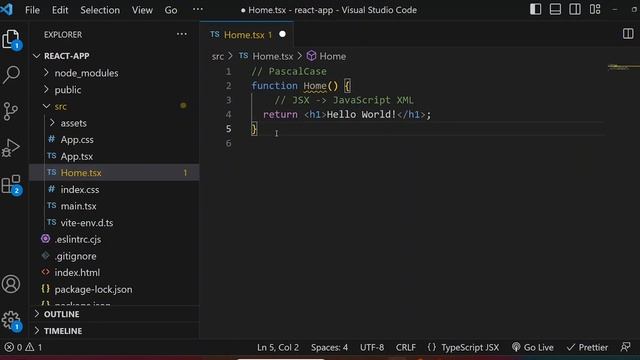
Task: Click UTF-8 encoding in status bar
Action: click(372, 347)
